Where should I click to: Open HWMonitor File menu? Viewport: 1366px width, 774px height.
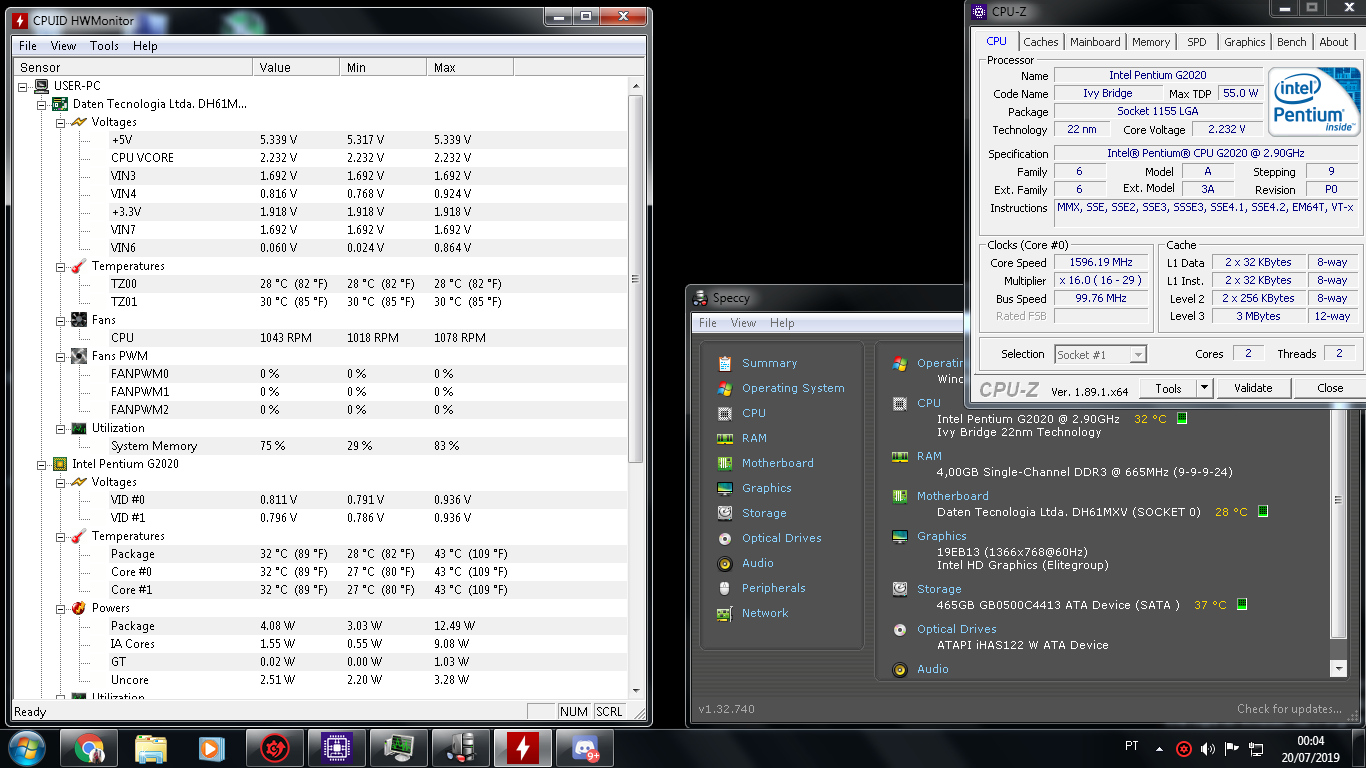click(x=28, y=46)
